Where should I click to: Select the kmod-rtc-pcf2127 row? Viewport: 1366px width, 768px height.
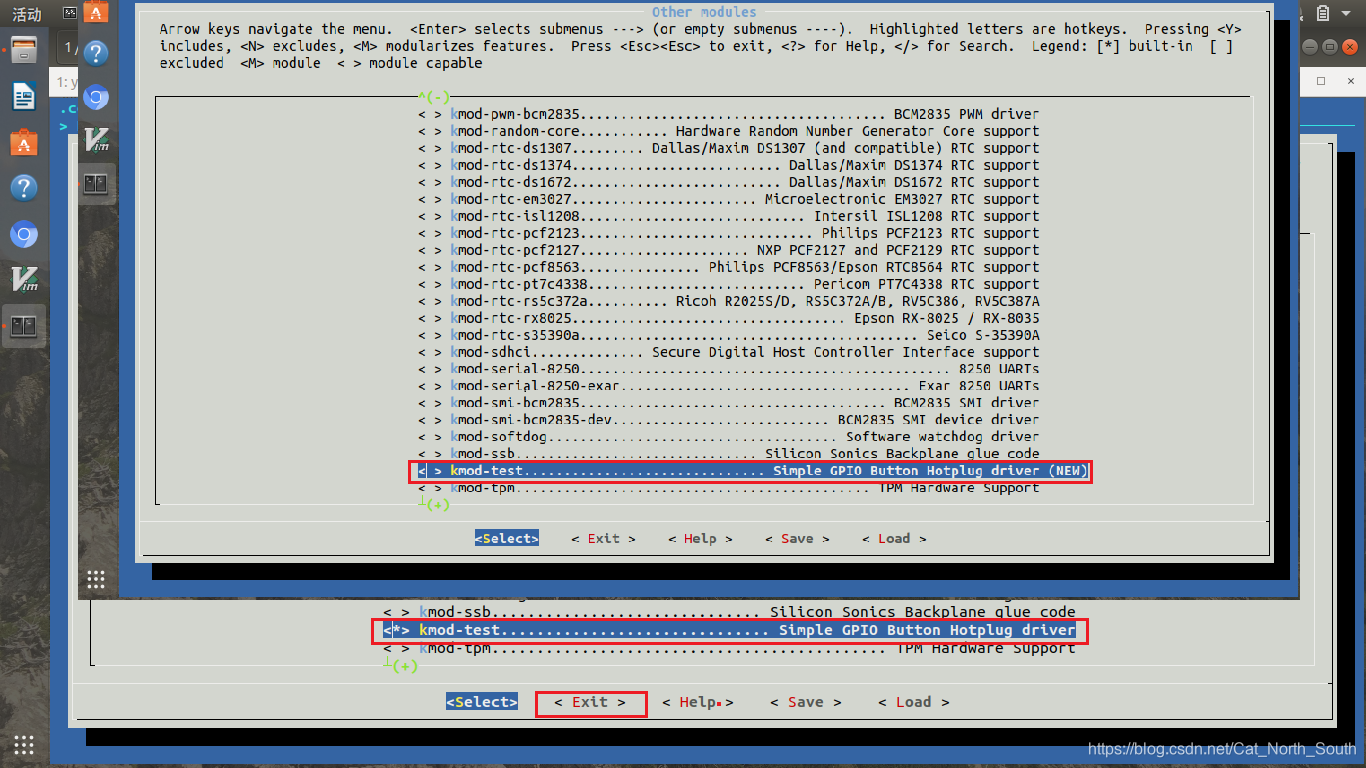pos(728,250)
